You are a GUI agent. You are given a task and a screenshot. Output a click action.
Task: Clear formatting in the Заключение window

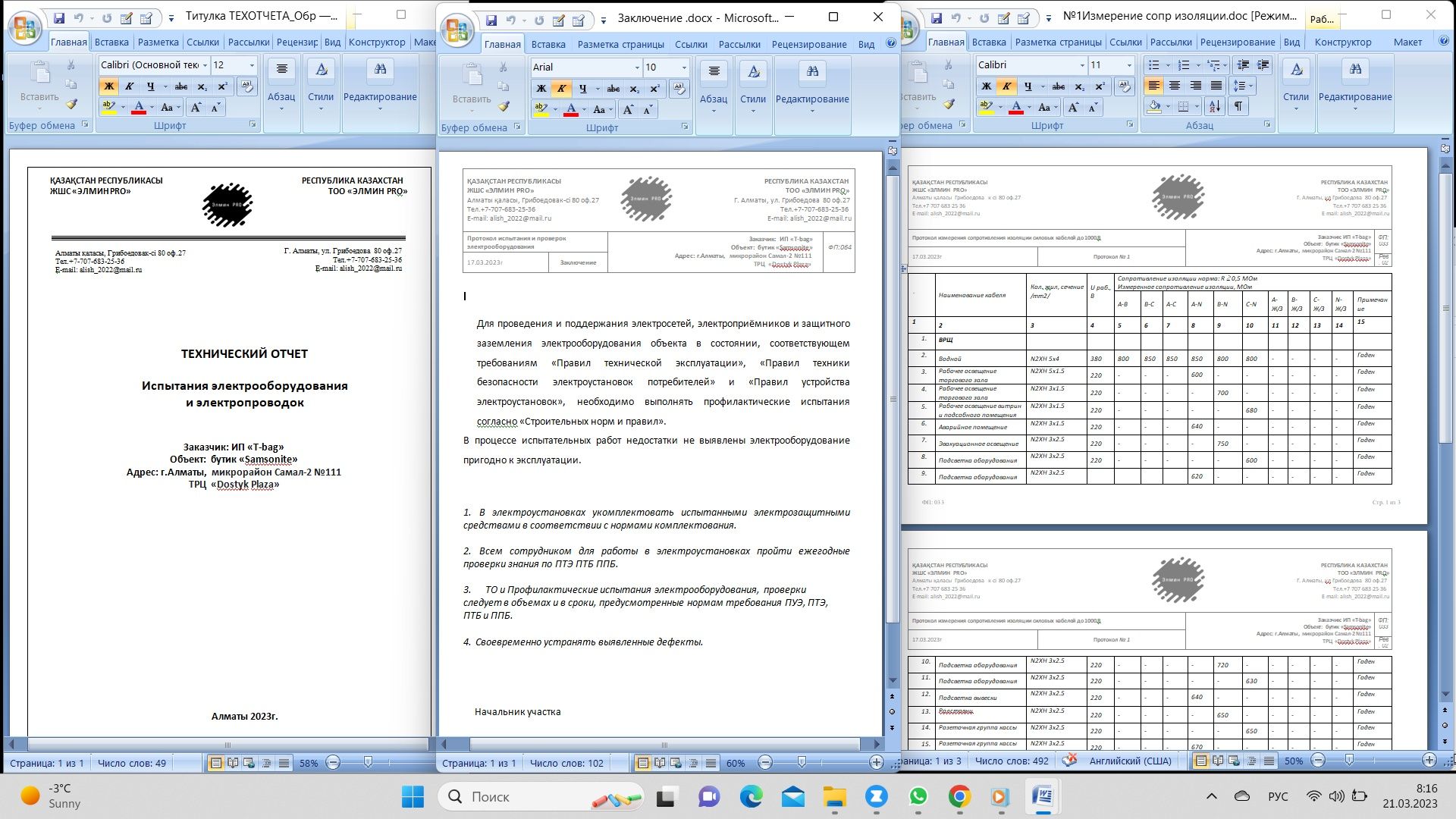[679, 89]
